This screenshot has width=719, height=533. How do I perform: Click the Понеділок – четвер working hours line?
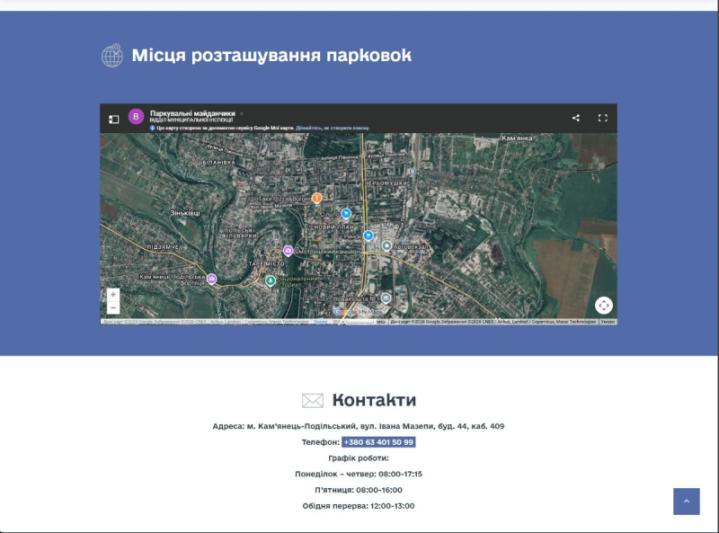click(359, 474)
